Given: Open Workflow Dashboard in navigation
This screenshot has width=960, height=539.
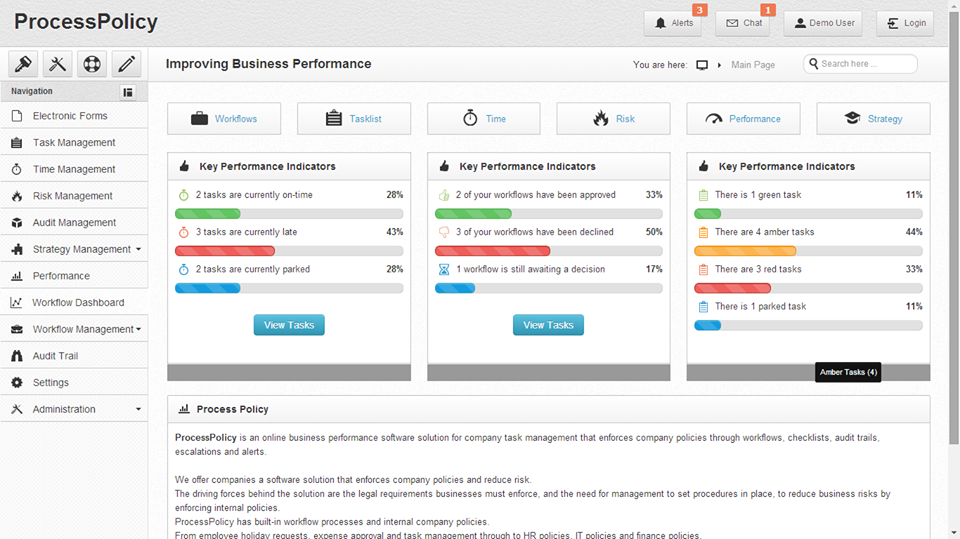Looking at the screenshot, I should 74,303.
